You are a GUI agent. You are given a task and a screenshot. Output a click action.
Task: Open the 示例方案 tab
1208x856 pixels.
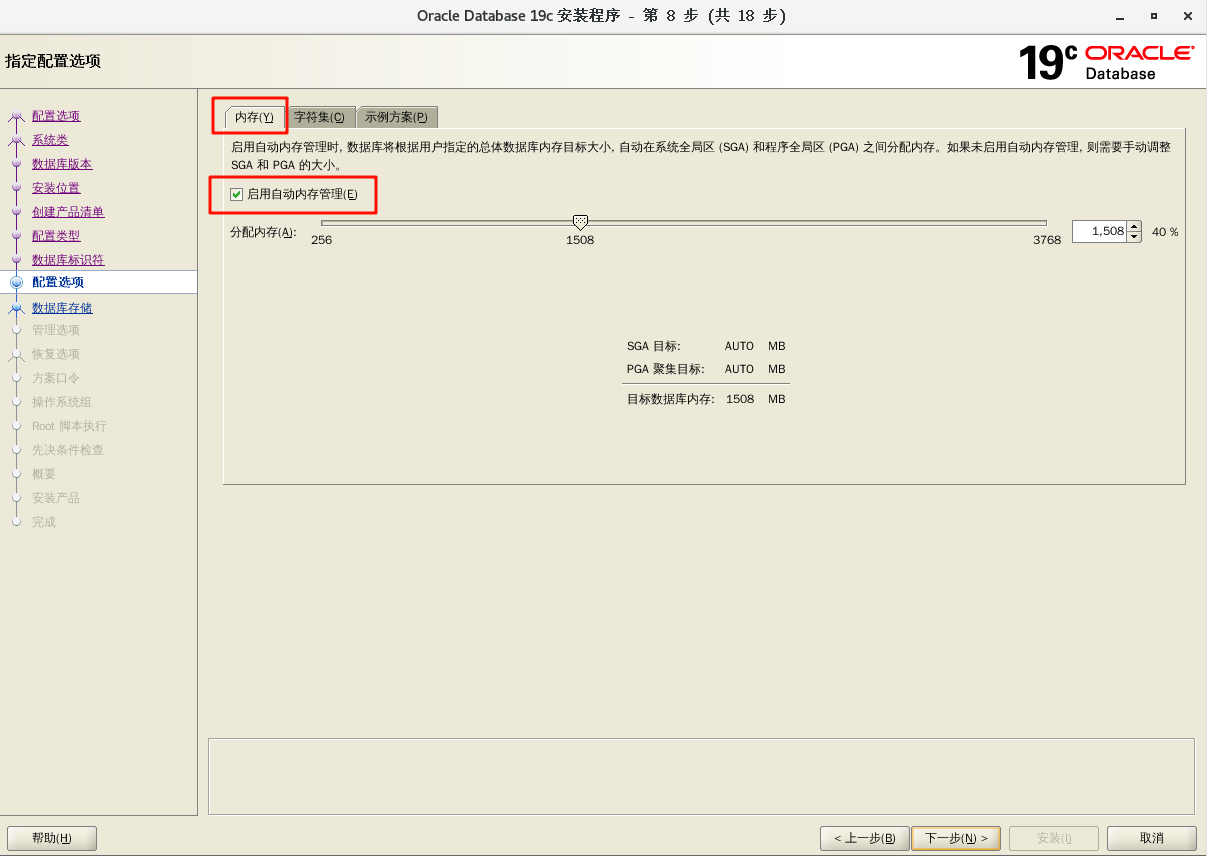396,117
